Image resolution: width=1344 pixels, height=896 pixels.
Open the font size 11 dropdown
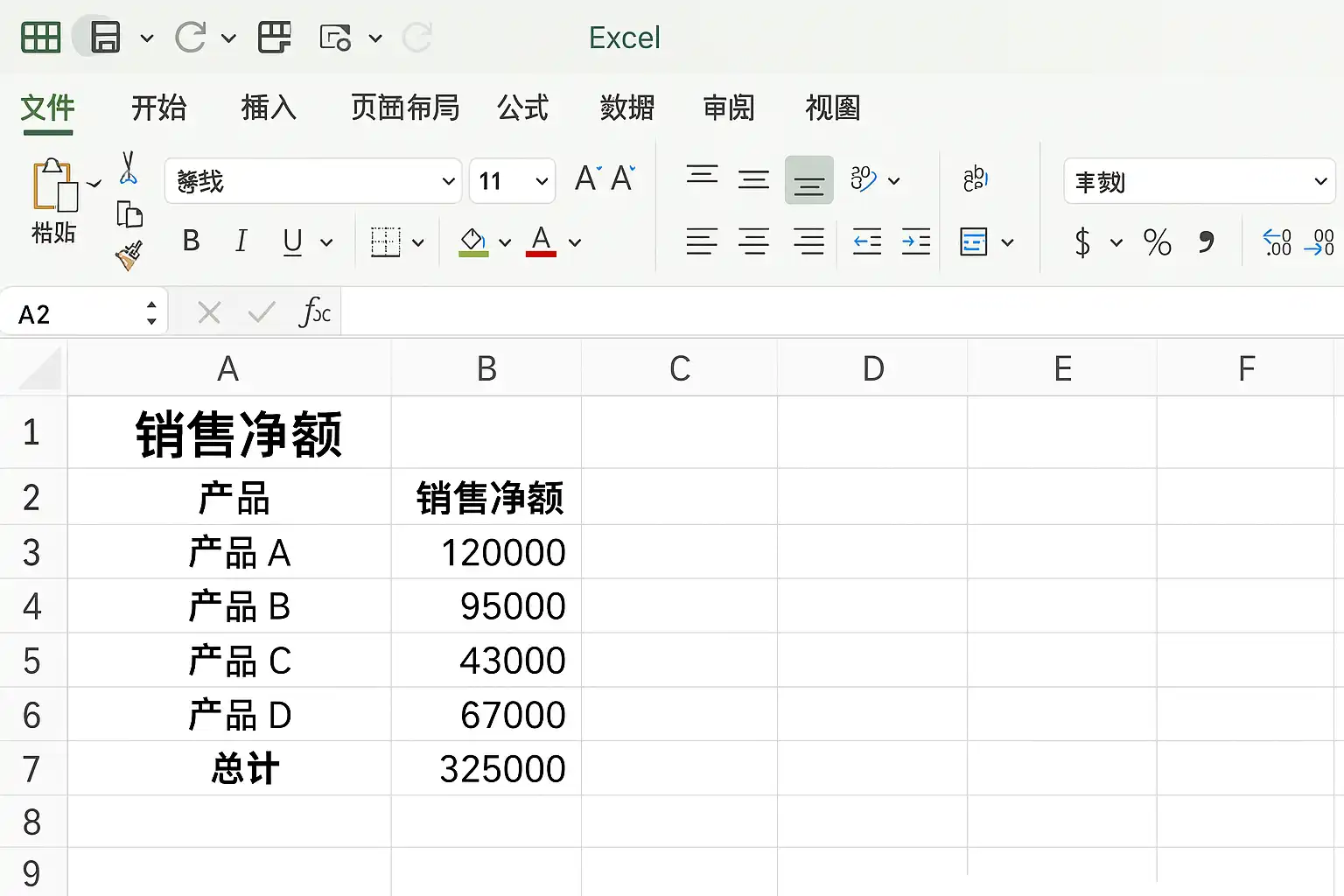pyautogui.click(x=541, y=181)
